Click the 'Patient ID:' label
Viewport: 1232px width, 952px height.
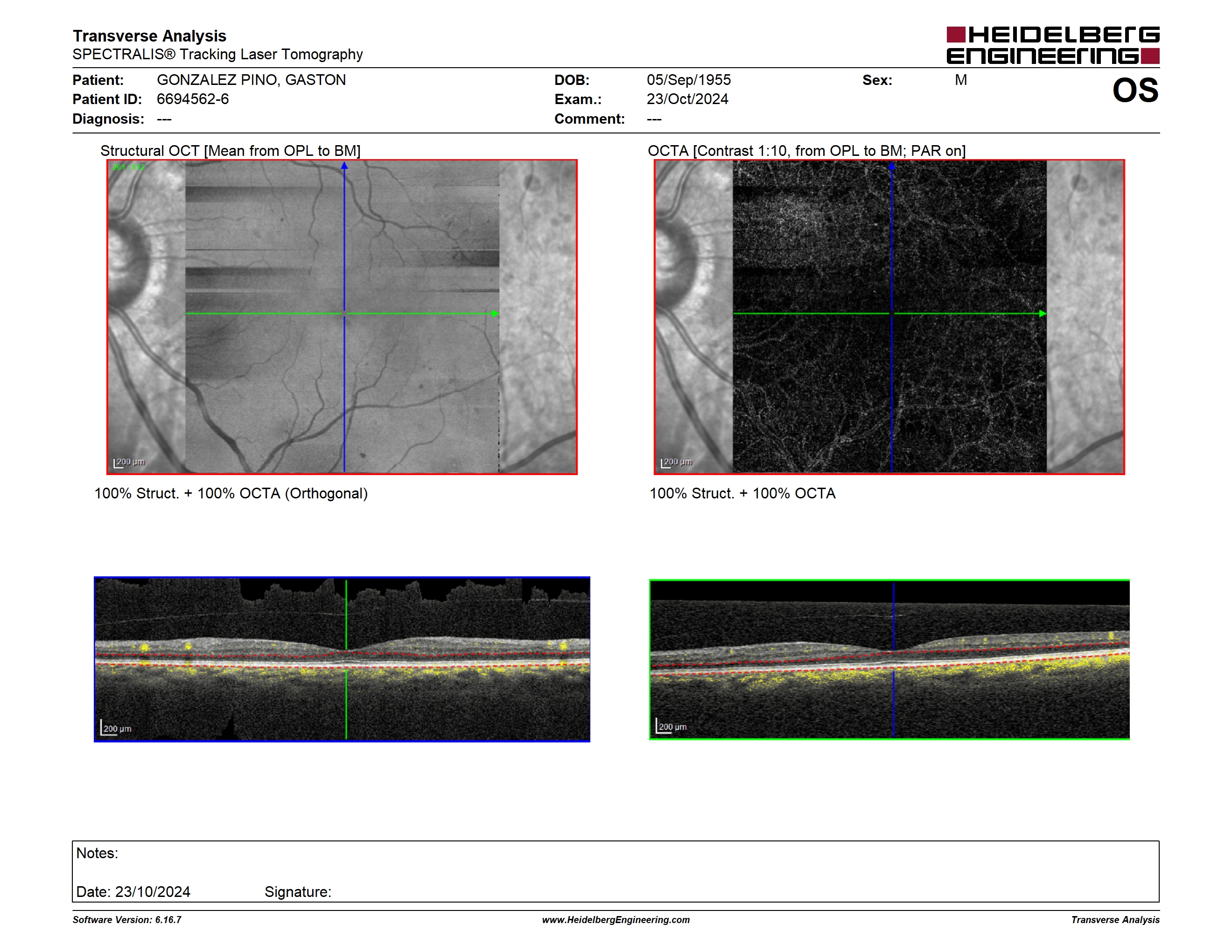point(107,99)
